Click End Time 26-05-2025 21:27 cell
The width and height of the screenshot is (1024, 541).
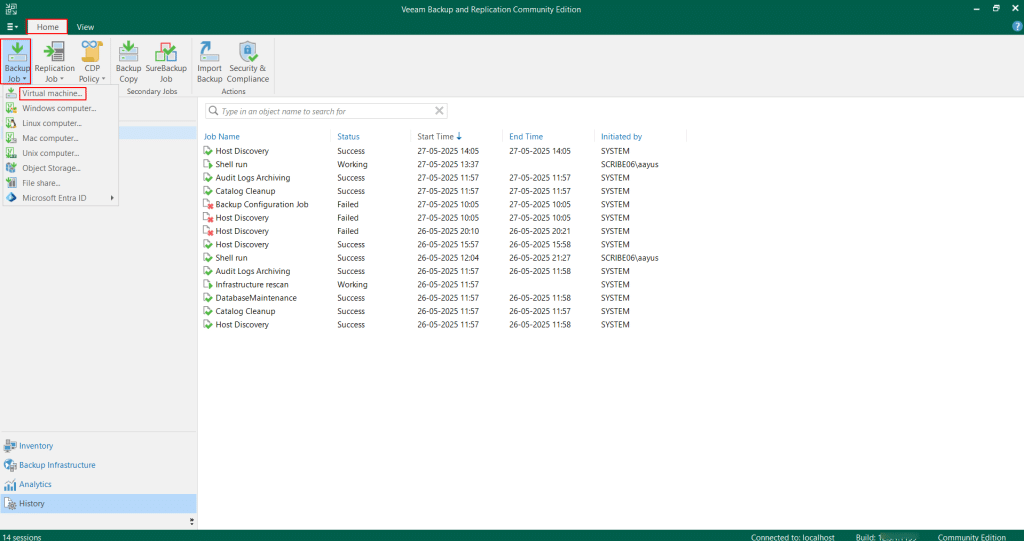coord(540,258)
